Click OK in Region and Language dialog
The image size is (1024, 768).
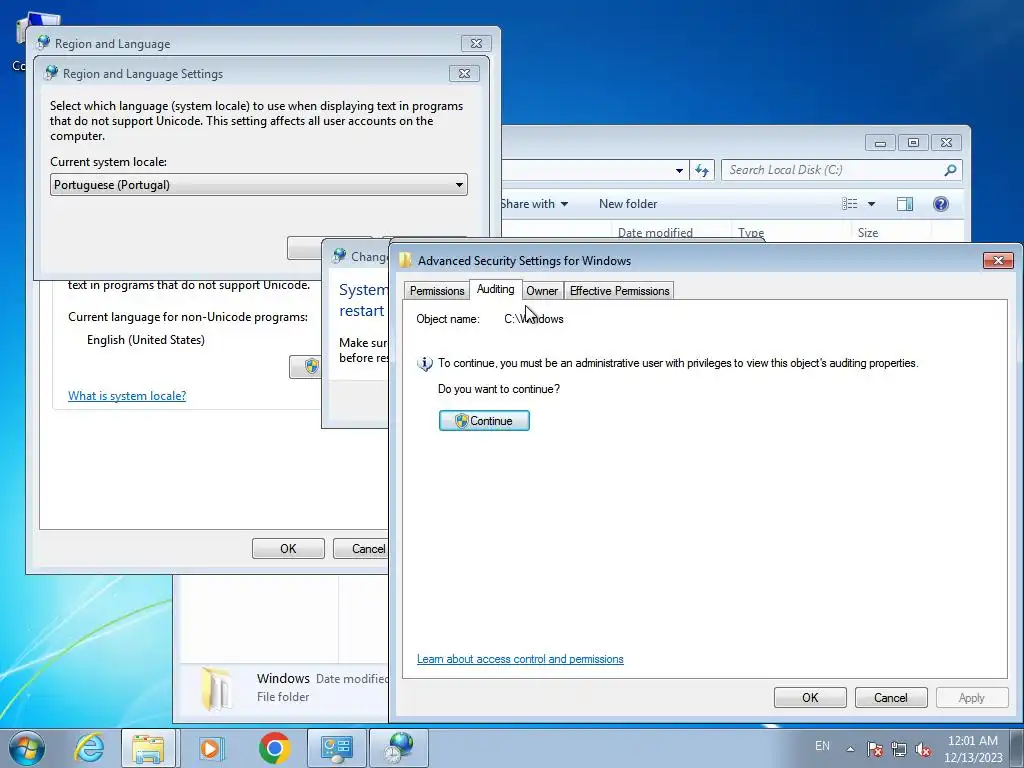click(288, 549)
